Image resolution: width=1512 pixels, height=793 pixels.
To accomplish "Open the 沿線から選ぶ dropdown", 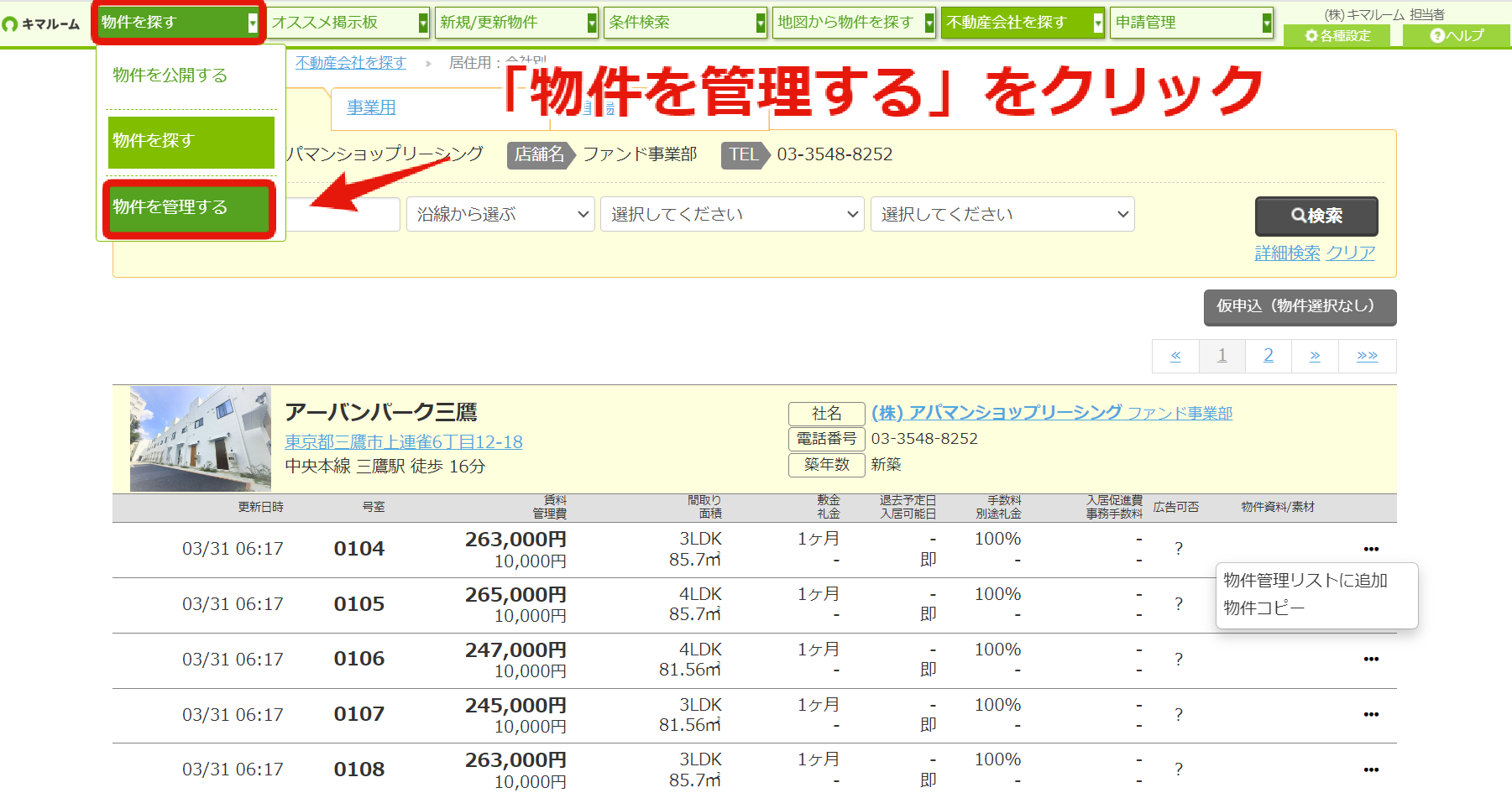I will click(x=500, y=214).
